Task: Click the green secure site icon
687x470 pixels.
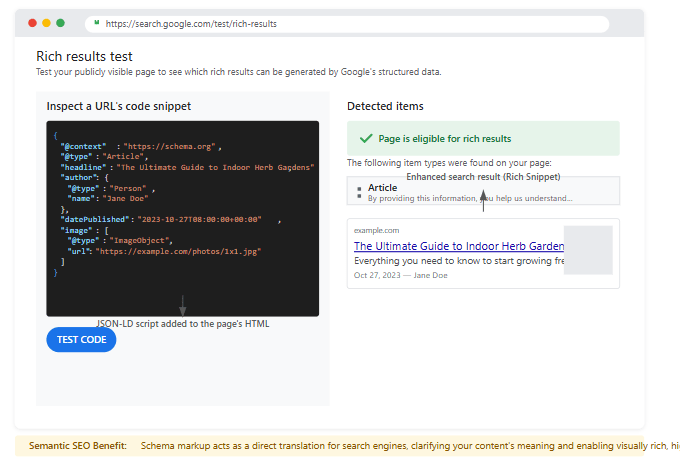Action: 96,23
